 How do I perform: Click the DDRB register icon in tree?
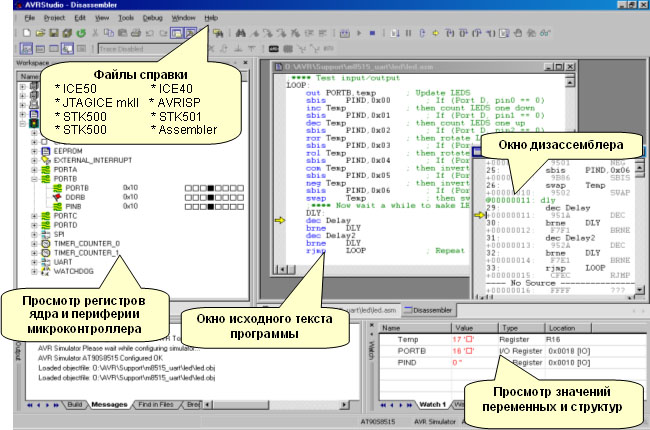tap(58, 197)
